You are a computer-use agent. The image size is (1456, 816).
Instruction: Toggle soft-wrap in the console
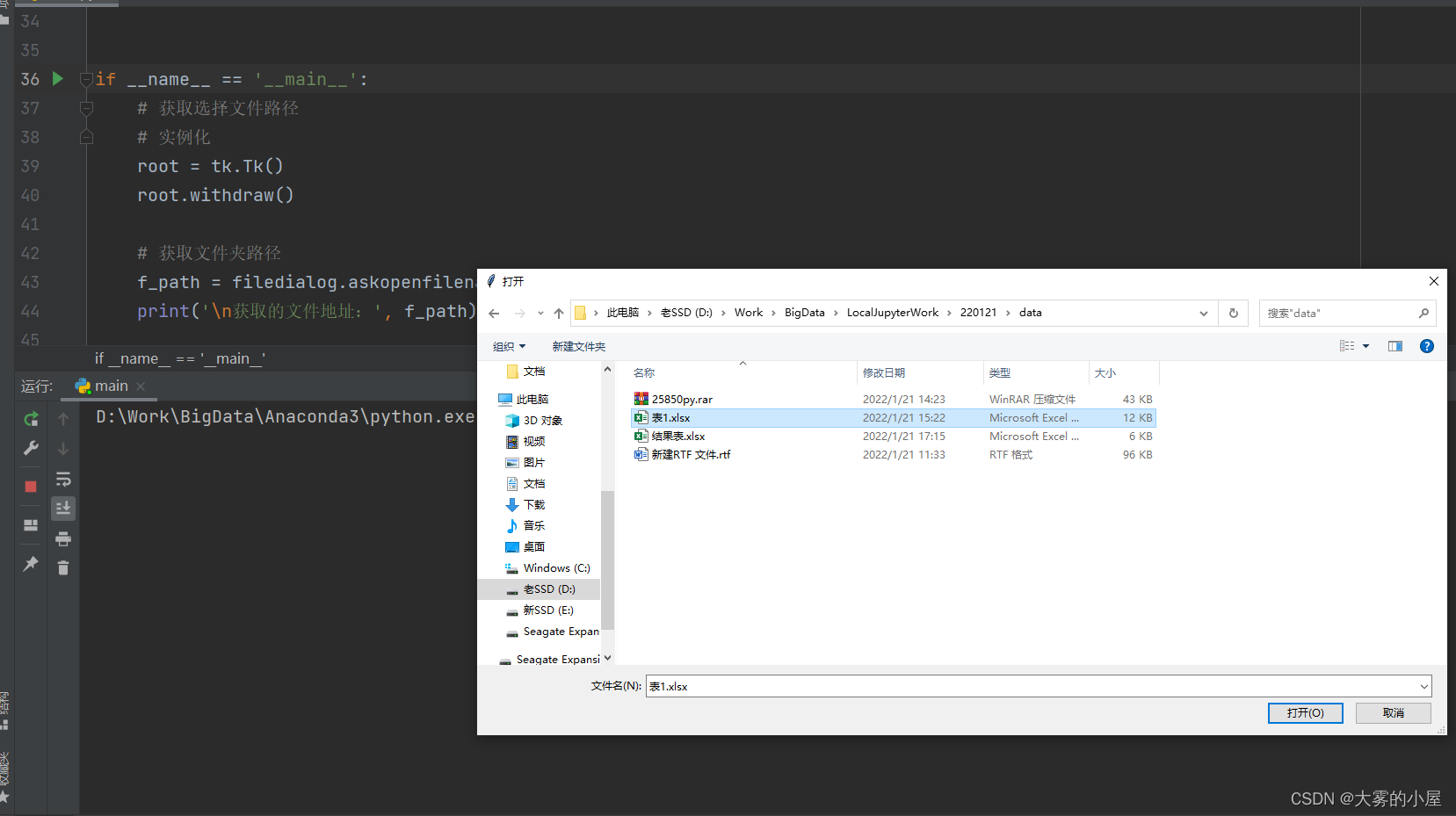63,480
